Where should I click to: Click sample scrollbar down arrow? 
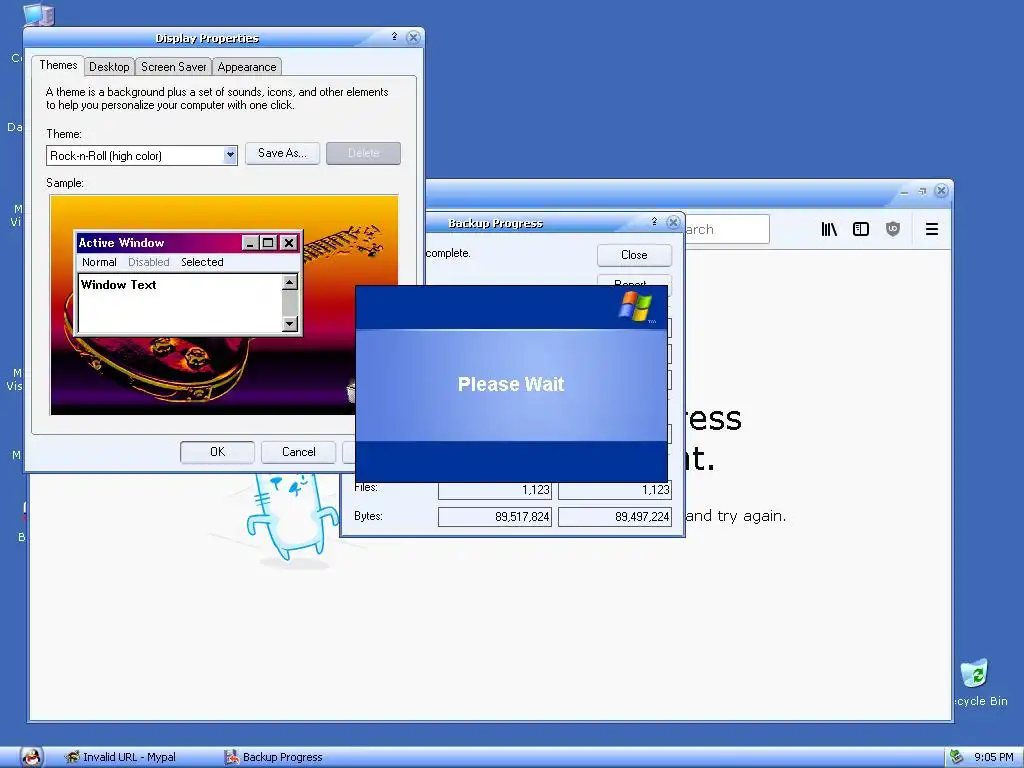(x=289, y=323)
